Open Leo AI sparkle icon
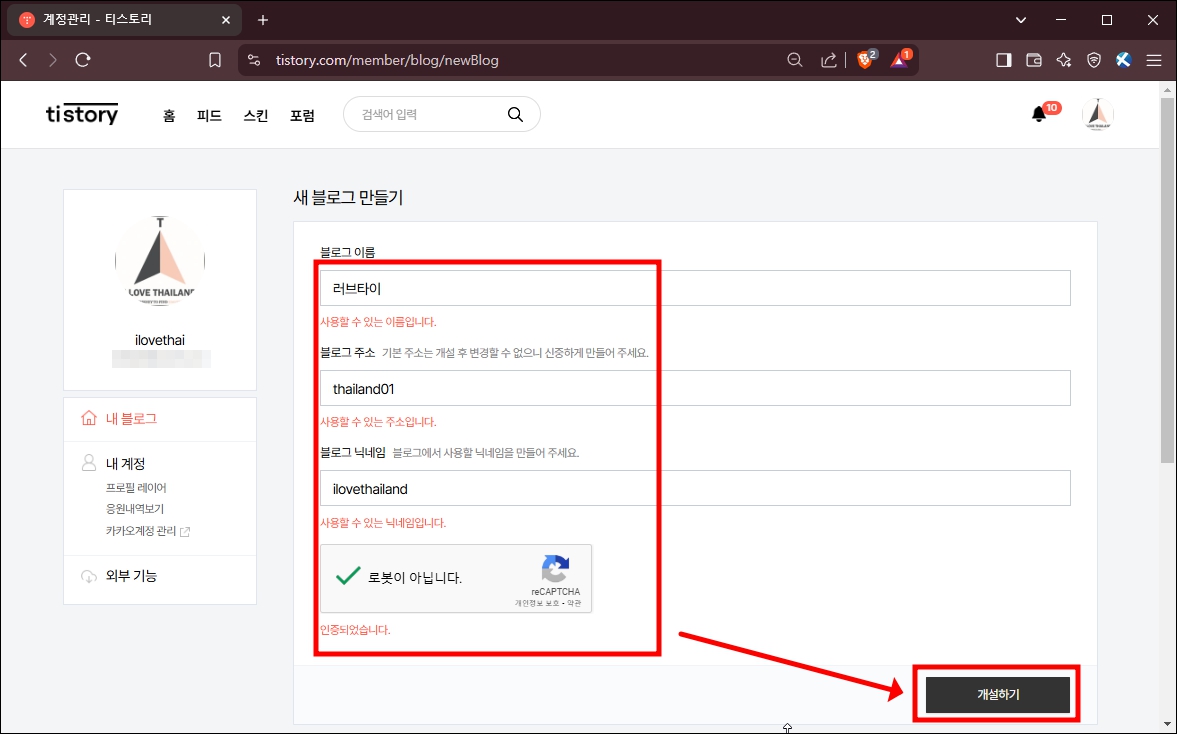 1063,60
